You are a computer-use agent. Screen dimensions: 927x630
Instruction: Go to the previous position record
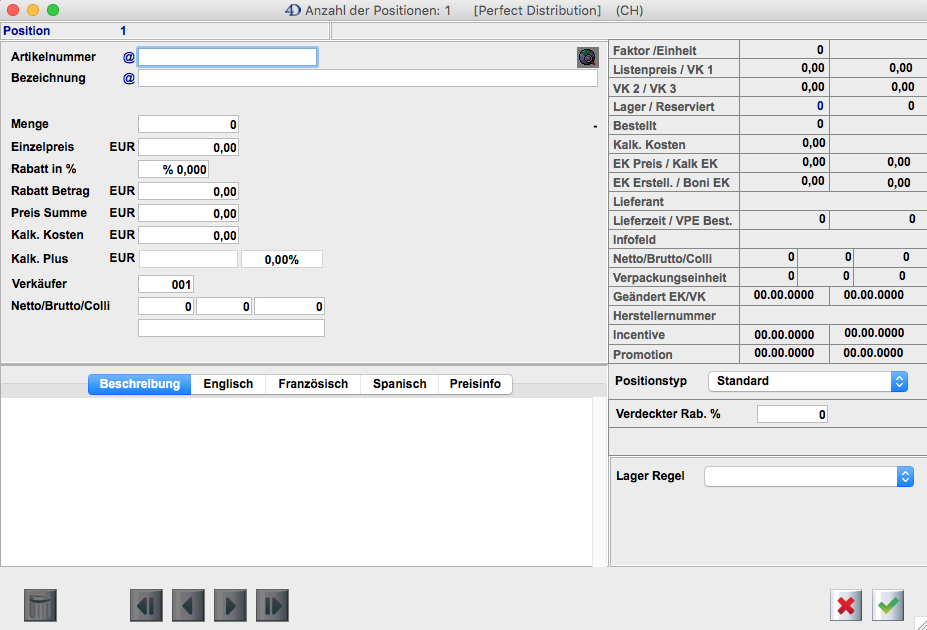(188, 605)
